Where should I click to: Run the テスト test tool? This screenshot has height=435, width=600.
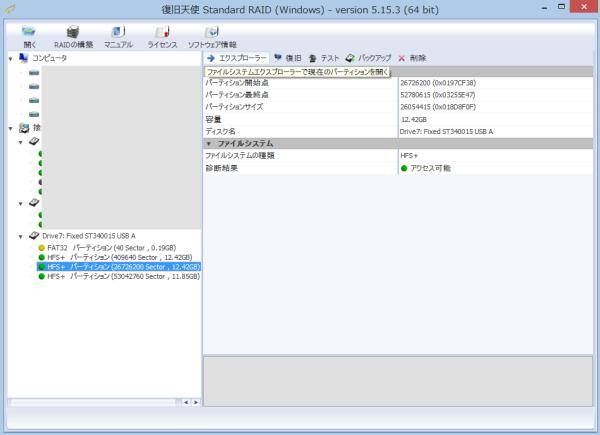point(324,59)
